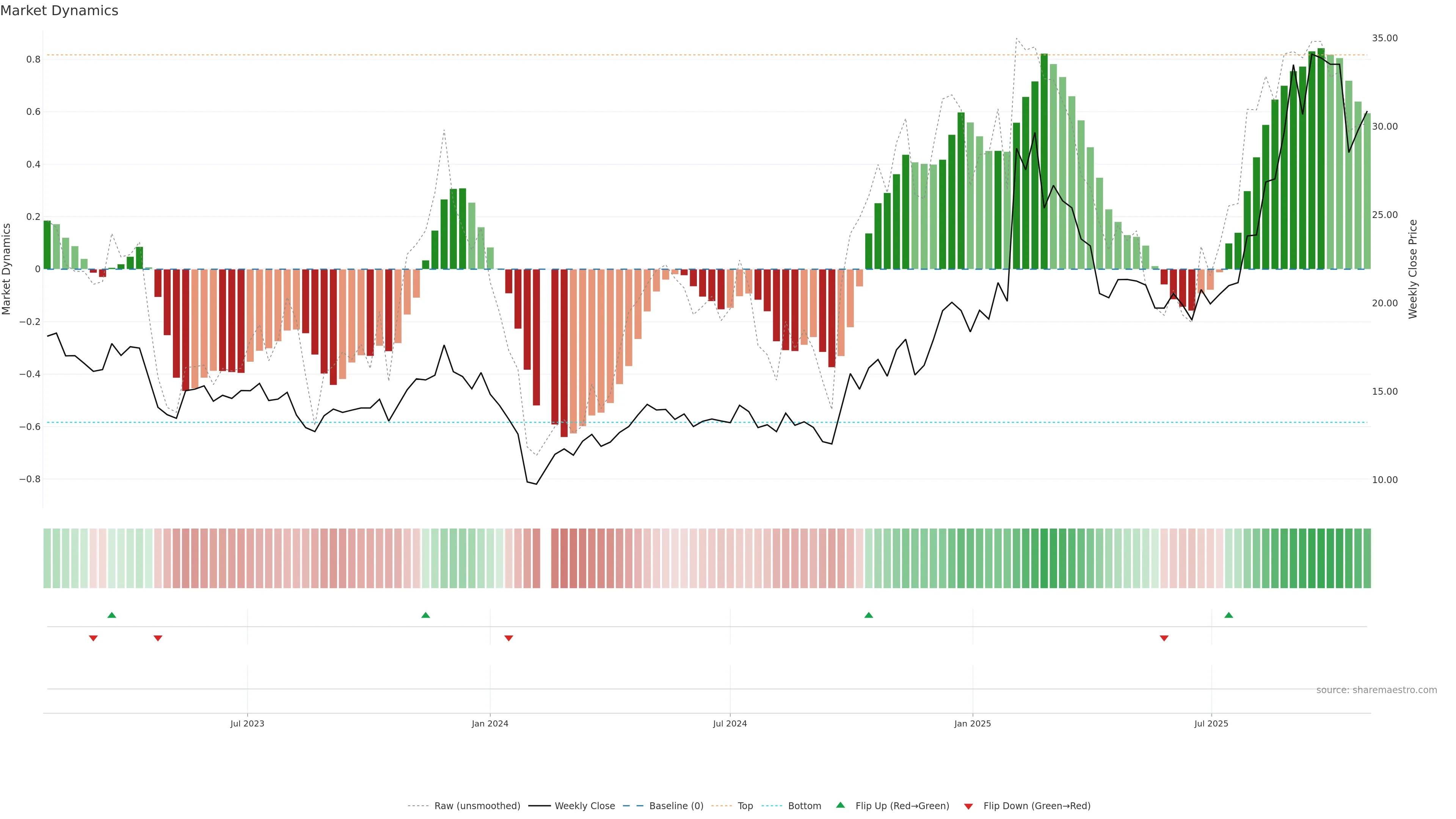Click the leftmost red flip-down triangle marker

click(x=93, y=638)
